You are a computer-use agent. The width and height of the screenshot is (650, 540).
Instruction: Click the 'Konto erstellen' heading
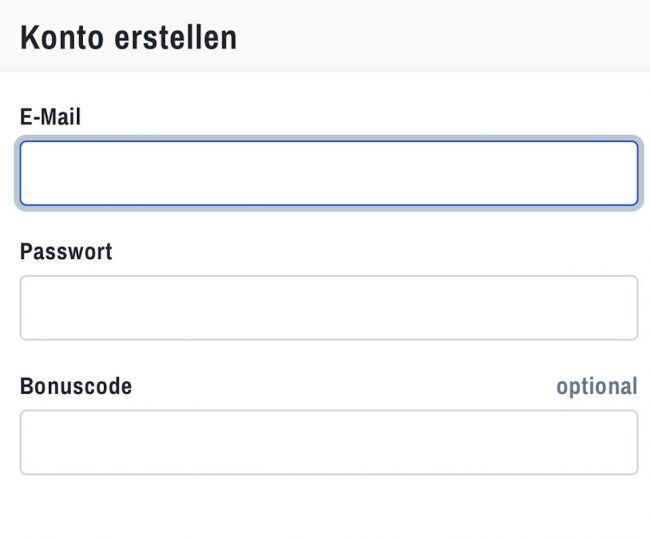click(x=128, y=37)
